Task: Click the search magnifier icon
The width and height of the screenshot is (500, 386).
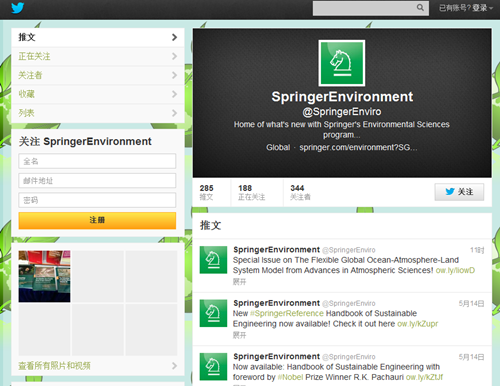Action: click(420, 7)
